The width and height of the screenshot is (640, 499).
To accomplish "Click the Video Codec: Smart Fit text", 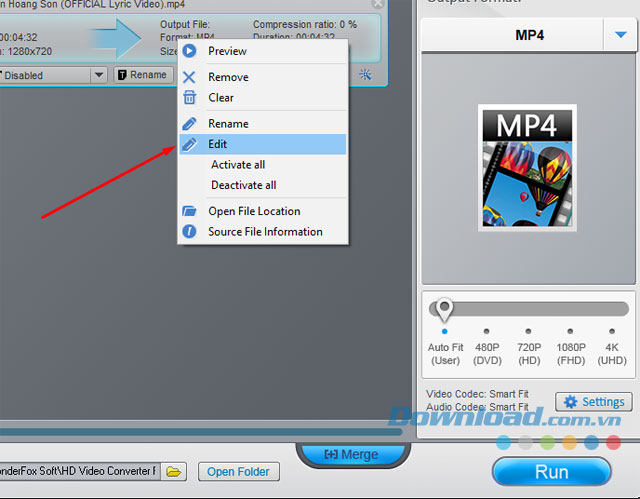I will pos(477,394).
